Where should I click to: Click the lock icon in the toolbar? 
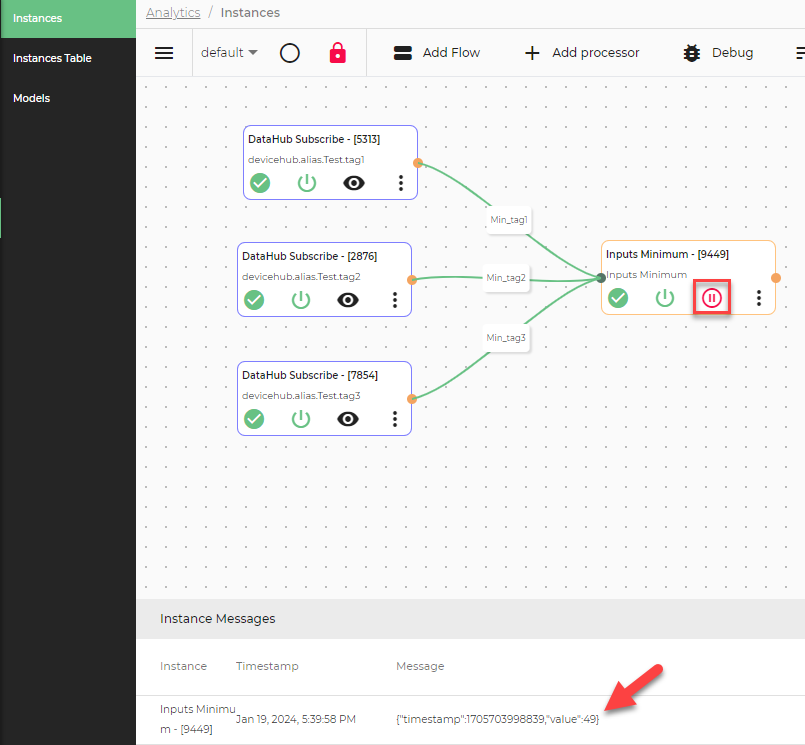tap(338, 53)
